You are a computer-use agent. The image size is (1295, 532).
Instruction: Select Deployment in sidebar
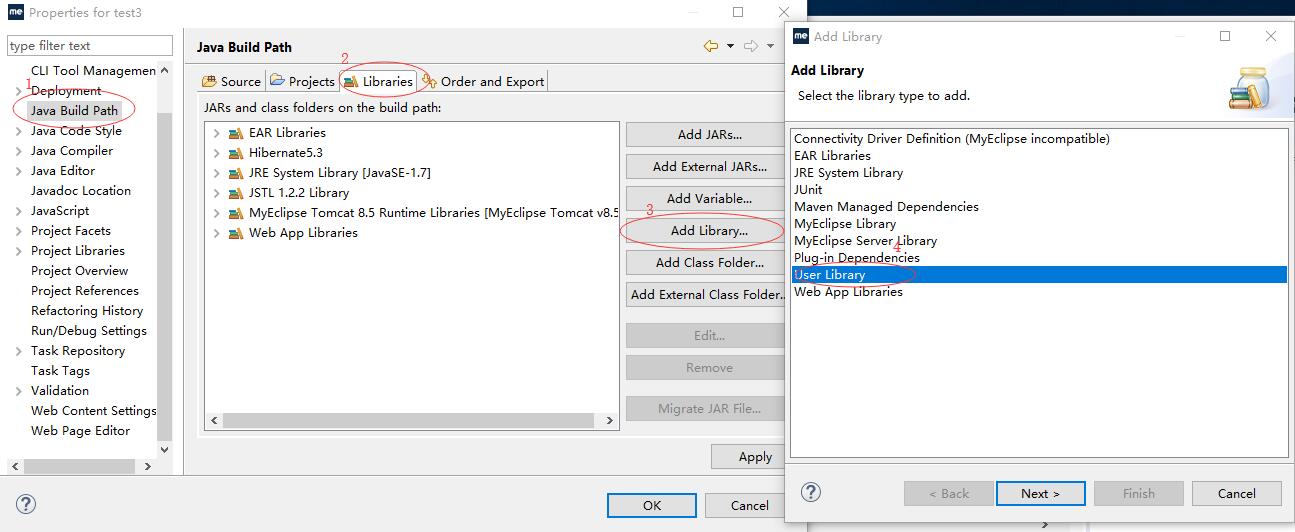pyautogui.click(x=66, y=91)
